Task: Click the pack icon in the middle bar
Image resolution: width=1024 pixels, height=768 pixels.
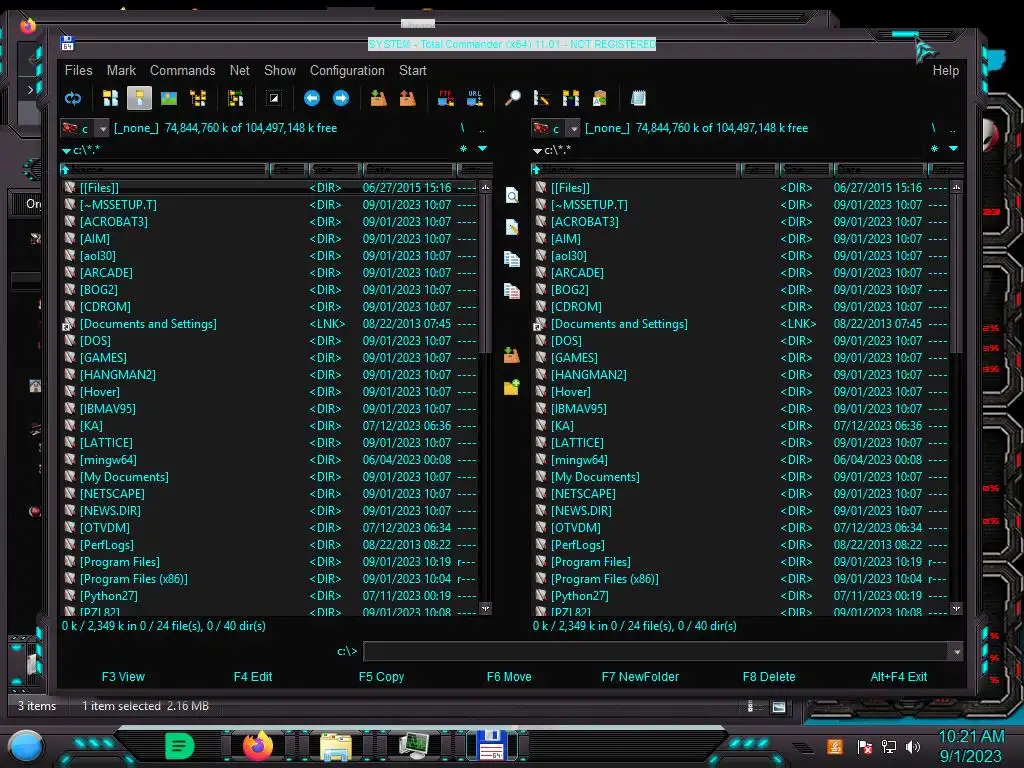Action: click(x=512, y=355)
